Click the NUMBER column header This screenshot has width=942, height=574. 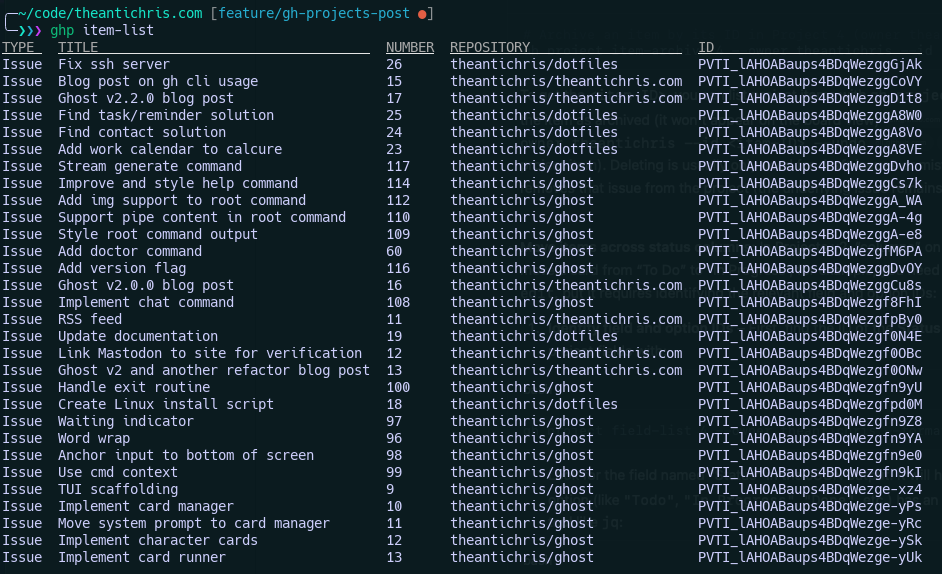[410, 47]
